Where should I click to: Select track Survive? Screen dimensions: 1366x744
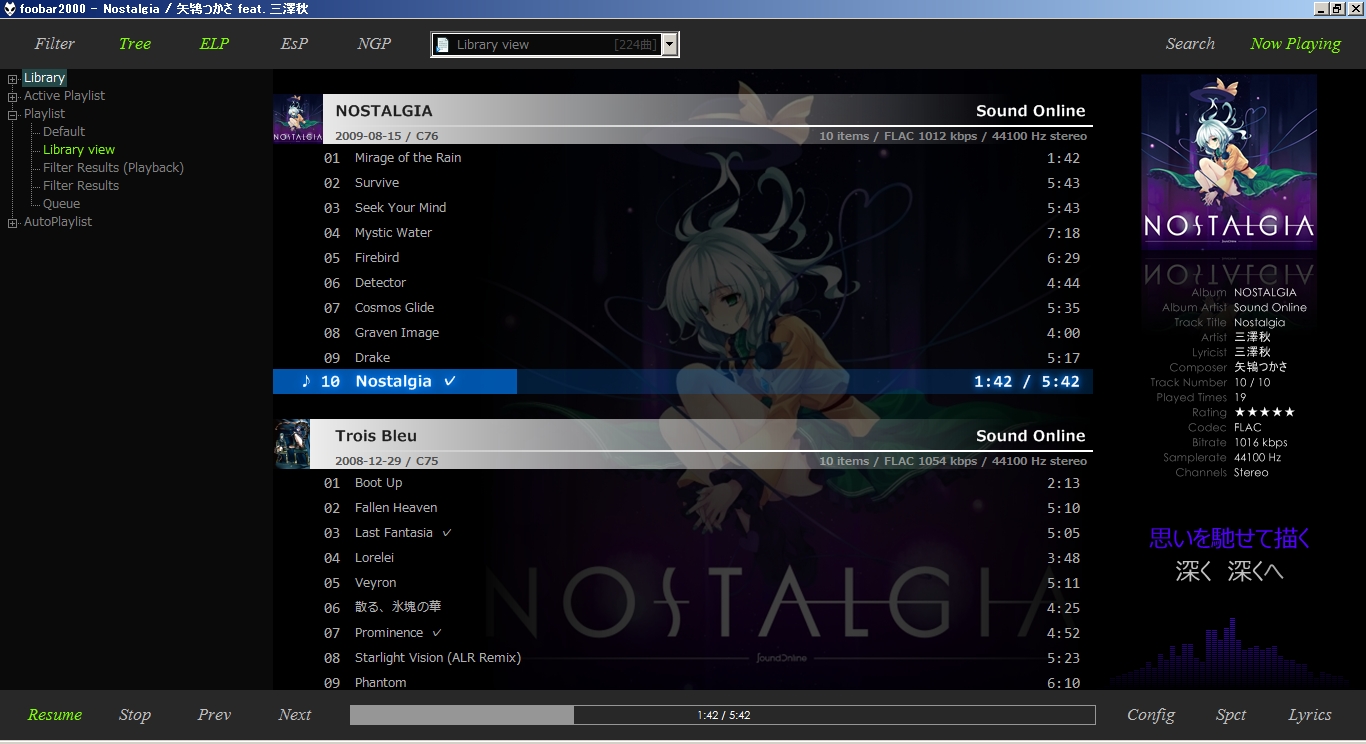[x=683, y=183]
